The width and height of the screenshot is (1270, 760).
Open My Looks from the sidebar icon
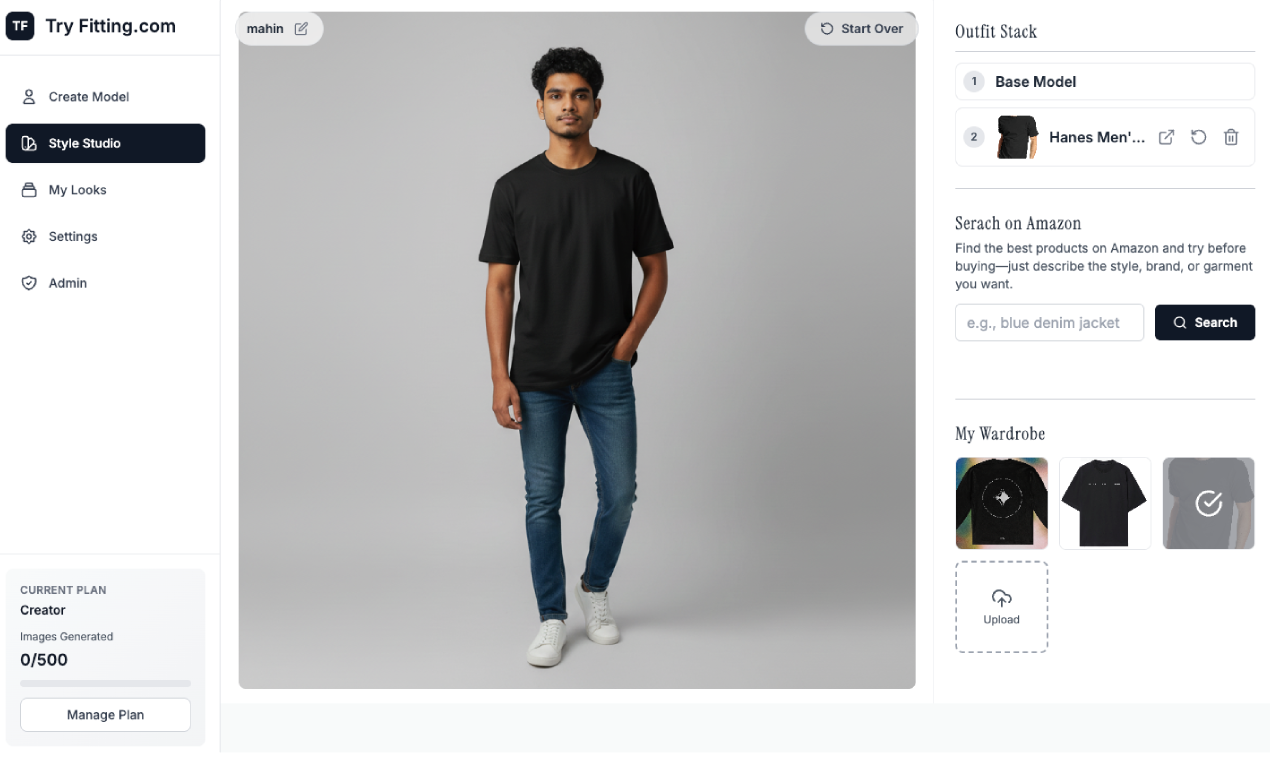[29, 189]
